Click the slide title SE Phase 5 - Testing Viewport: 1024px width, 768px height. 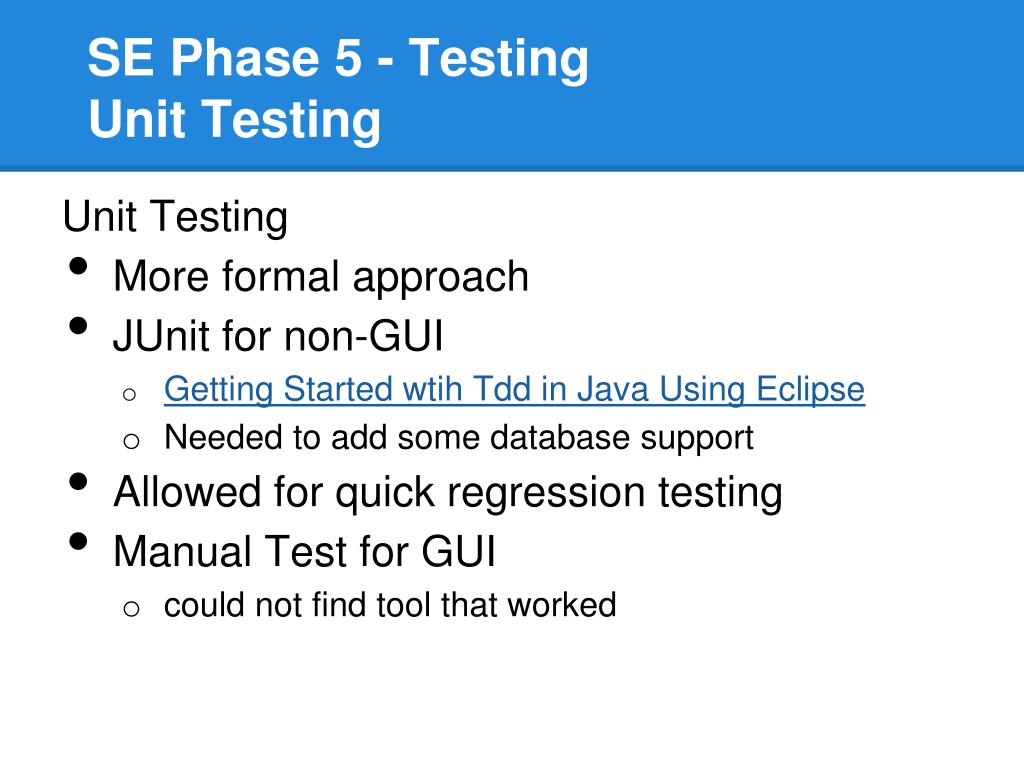[338, 58]
